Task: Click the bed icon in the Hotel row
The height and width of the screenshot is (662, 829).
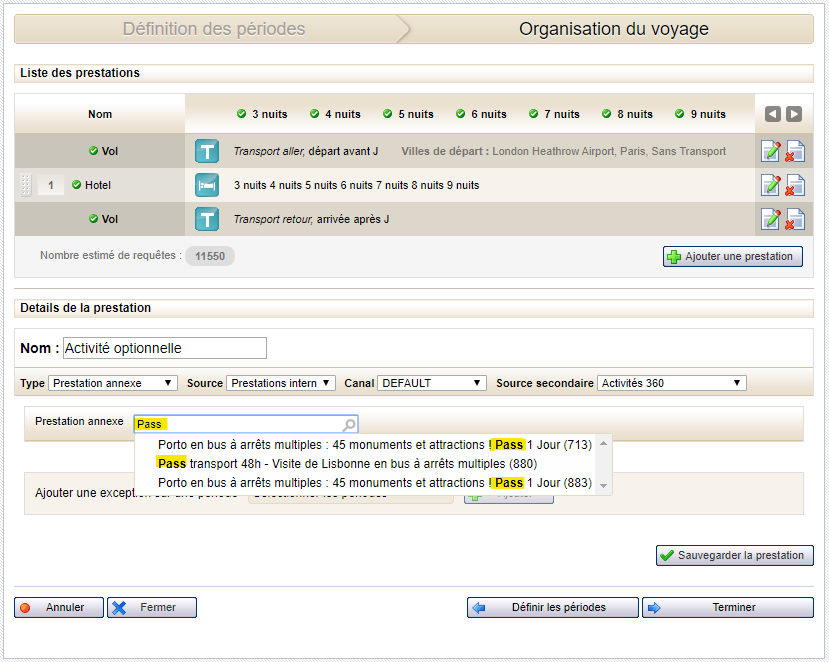Action: click(x=207, y=185)
